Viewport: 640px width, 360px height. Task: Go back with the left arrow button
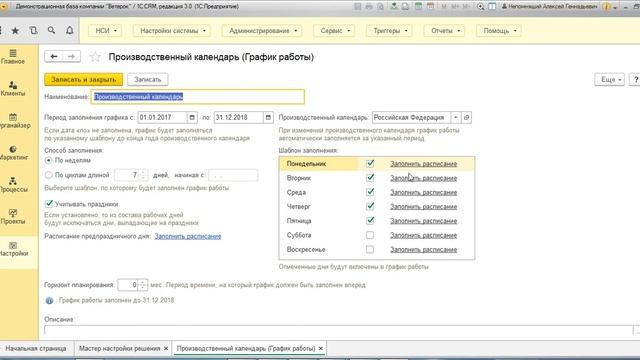point(53,56)
